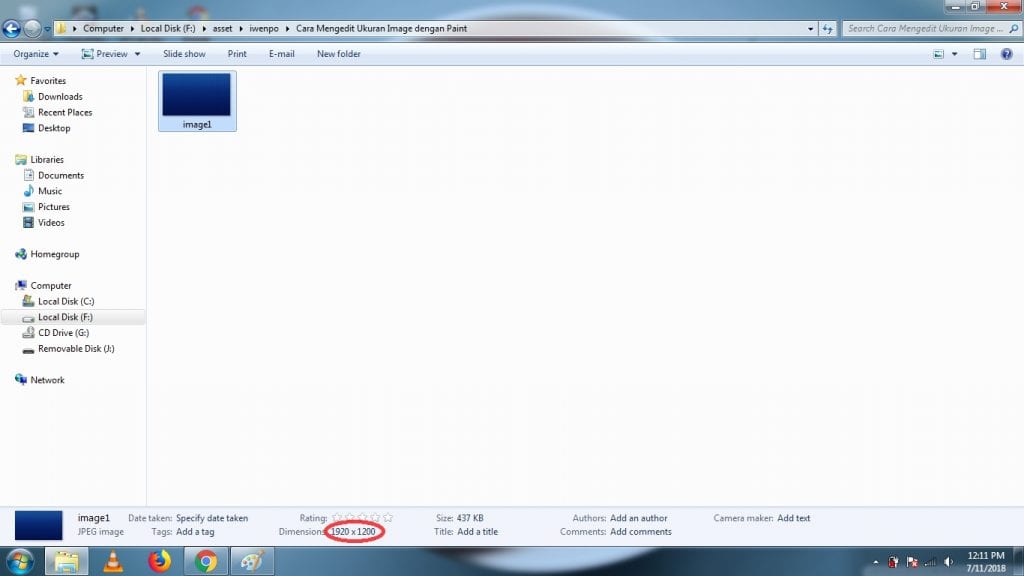Open CD Drive (G:)
1024x576 pixels.
pyautogui.click(x=63, y=332)
